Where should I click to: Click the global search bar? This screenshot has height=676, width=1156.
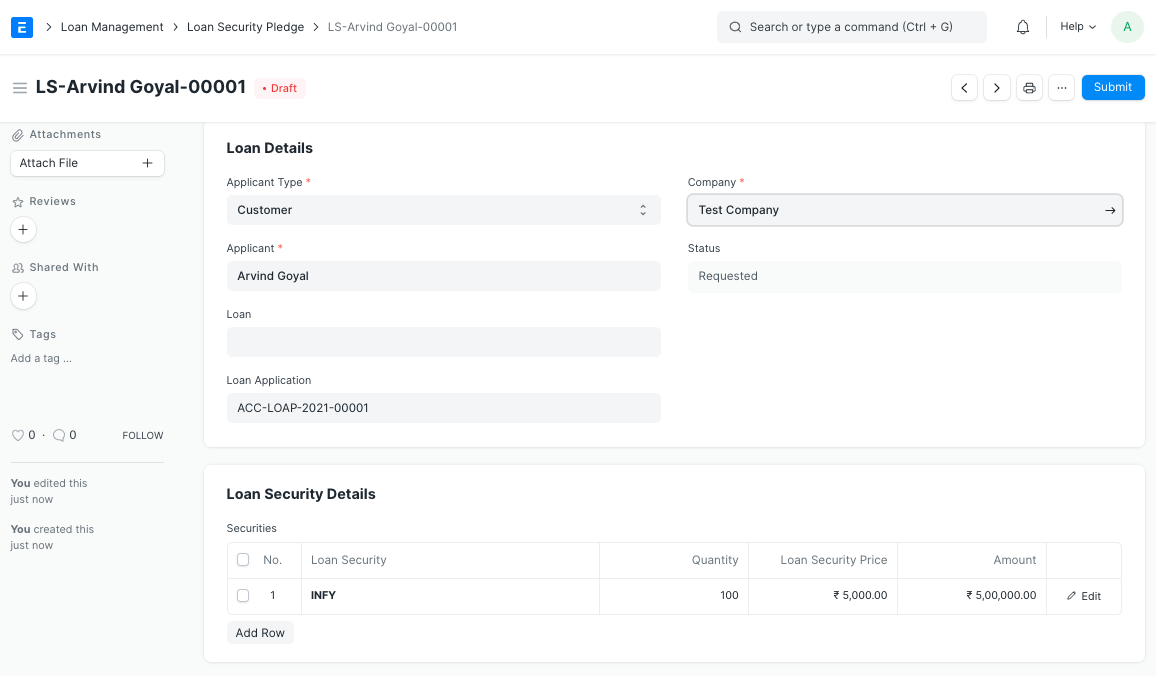pos(851,26)
